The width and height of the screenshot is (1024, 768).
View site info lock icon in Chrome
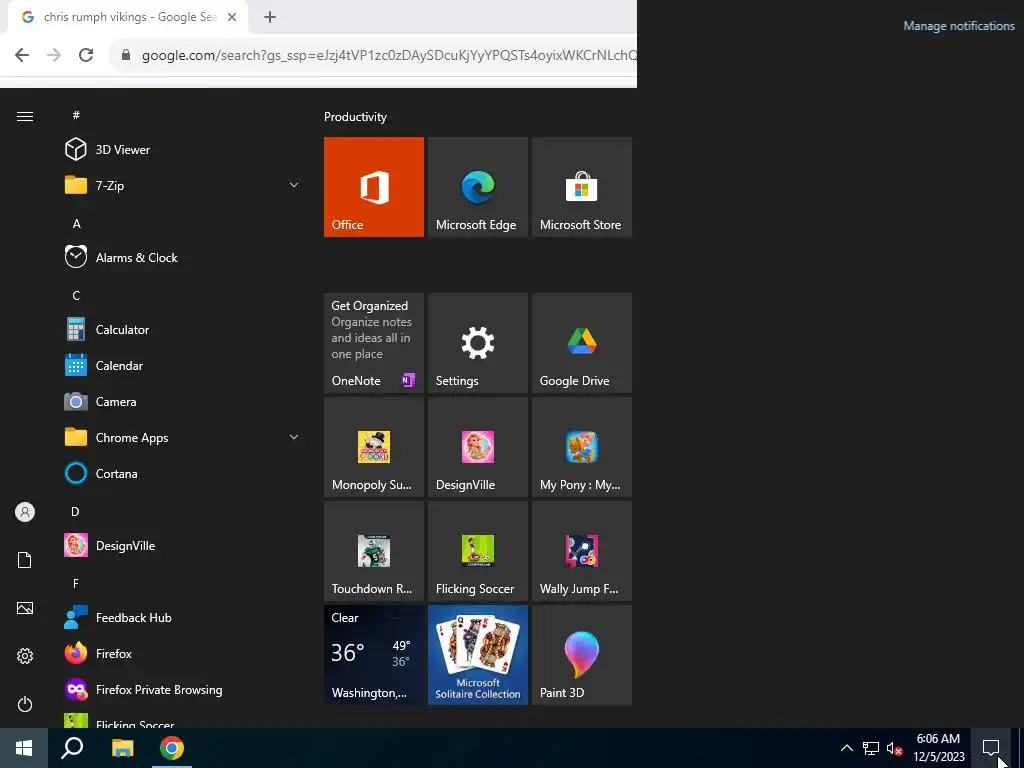(126, 55)
